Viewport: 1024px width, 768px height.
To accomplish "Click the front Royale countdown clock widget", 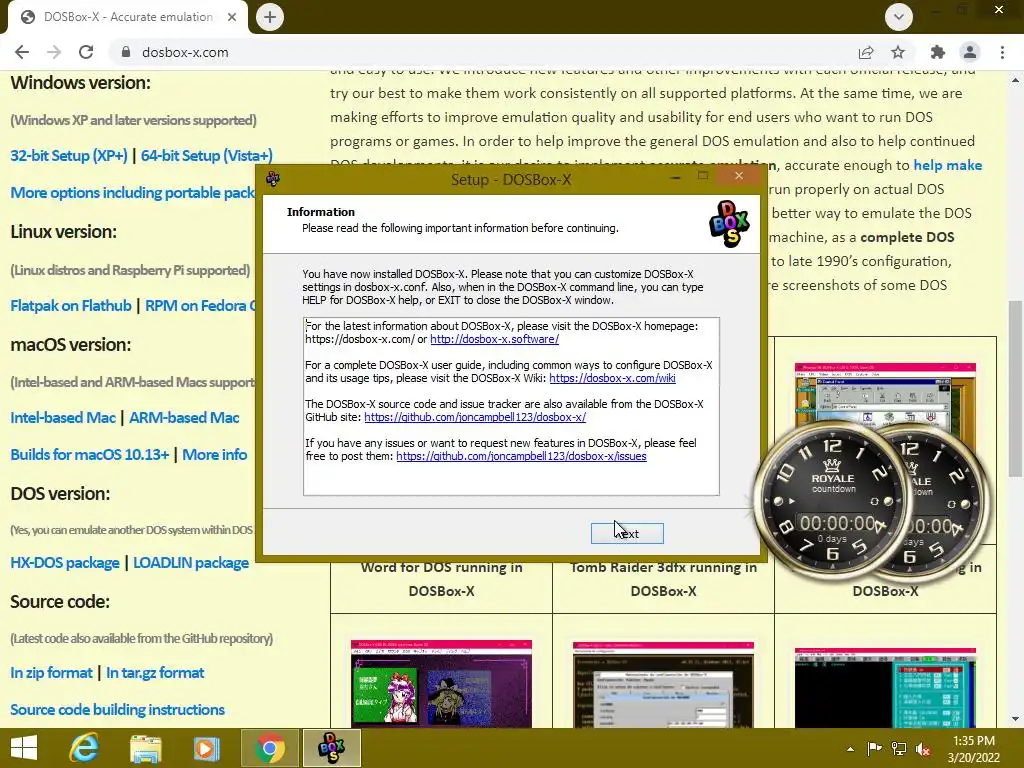I will 831,501.
